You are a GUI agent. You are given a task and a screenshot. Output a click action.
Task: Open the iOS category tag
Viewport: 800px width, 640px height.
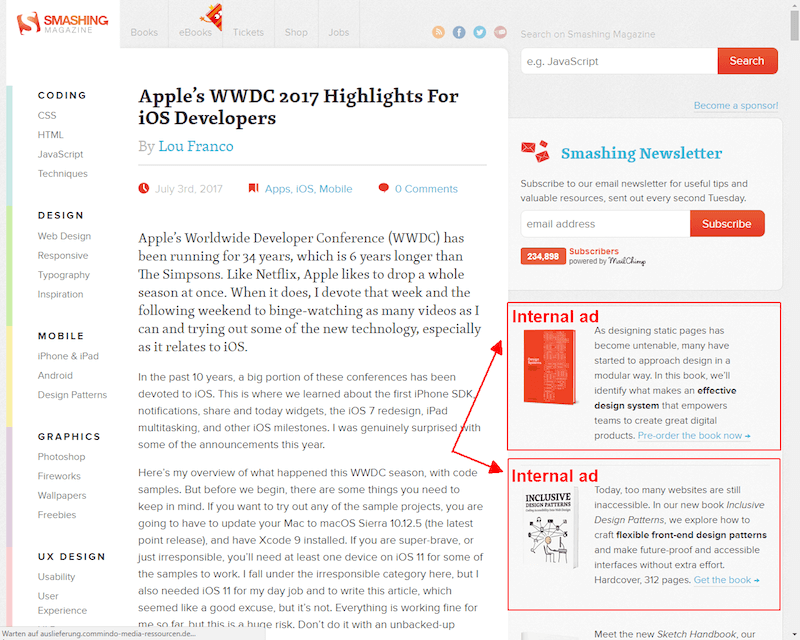pos(305,189)
